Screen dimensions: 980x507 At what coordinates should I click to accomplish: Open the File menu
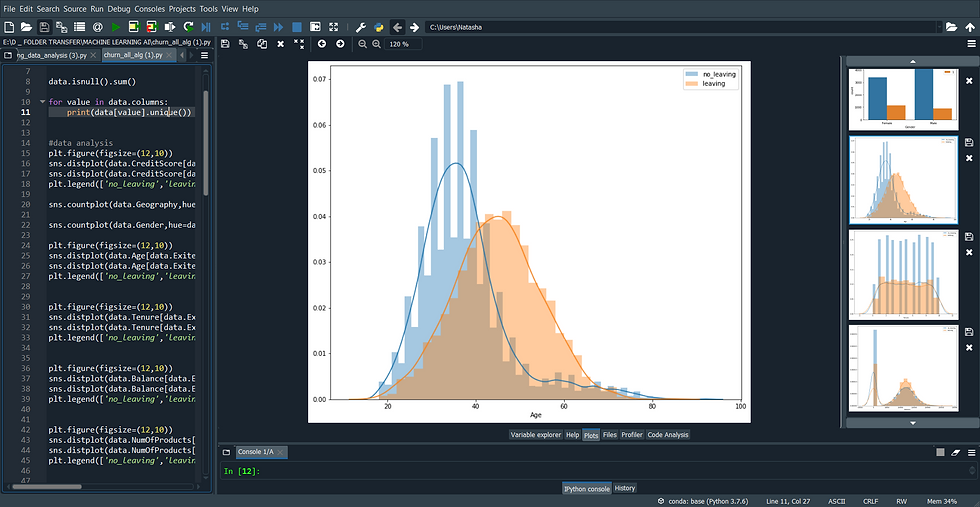click(x=9, y=9)
